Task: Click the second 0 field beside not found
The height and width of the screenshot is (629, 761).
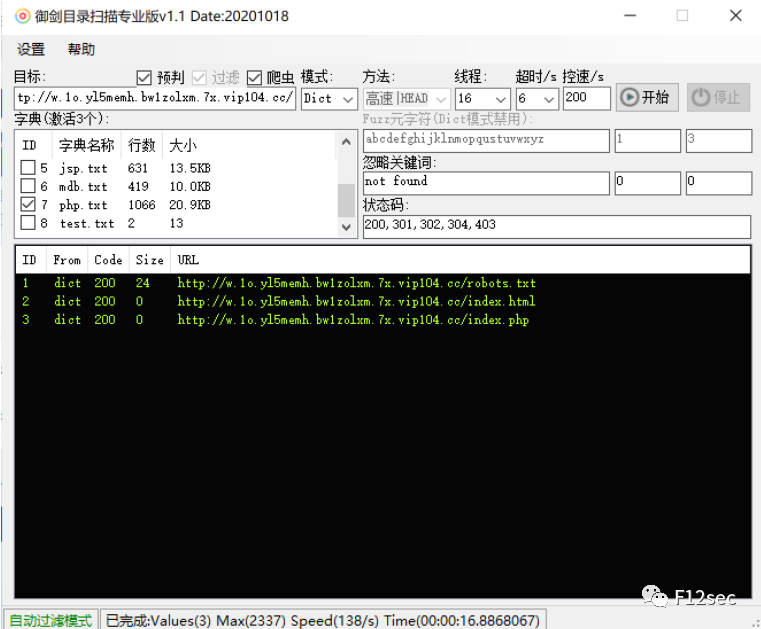Action: tap(719, 183)
